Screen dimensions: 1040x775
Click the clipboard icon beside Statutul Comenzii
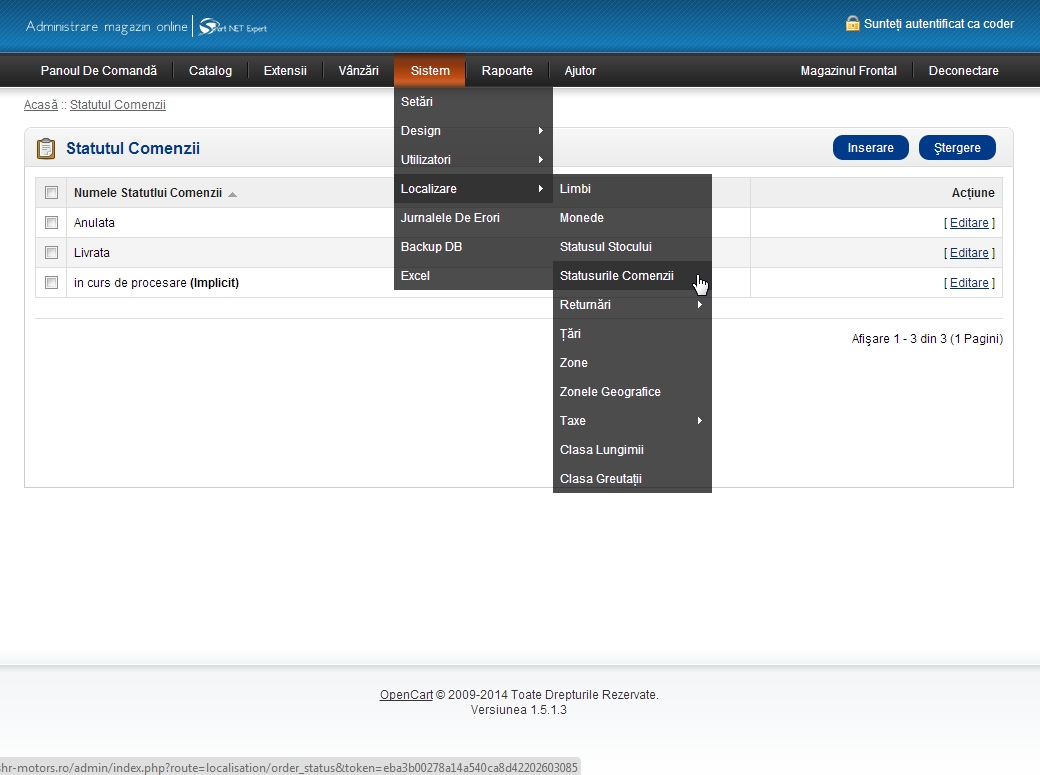click(46, 149)
